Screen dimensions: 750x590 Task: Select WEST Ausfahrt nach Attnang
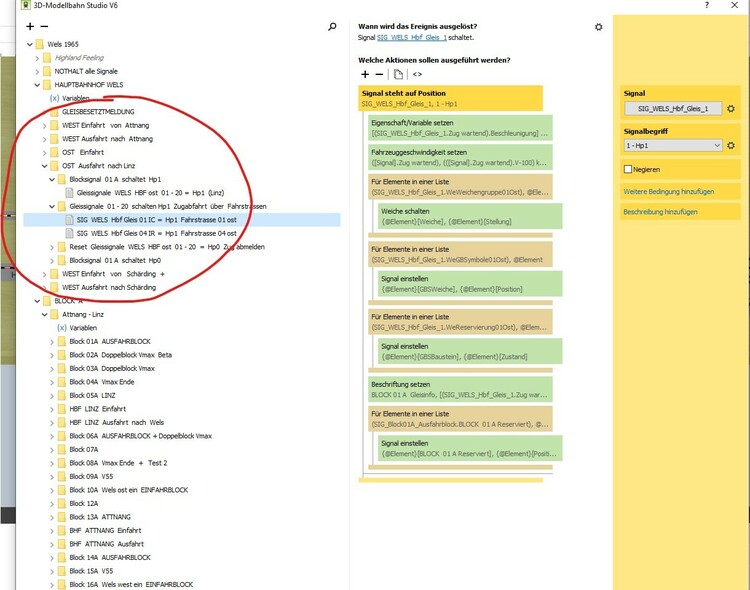(x=107, y=139)
